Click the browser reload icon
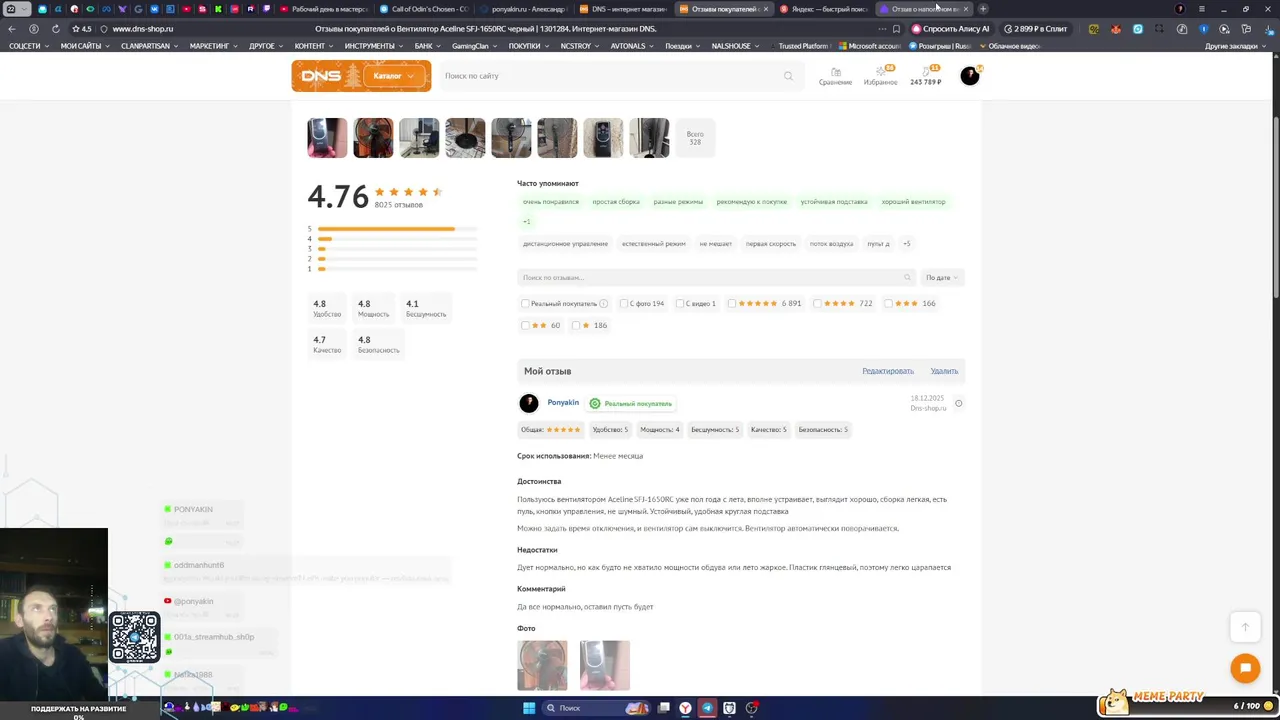 click(x=55, y=29)
